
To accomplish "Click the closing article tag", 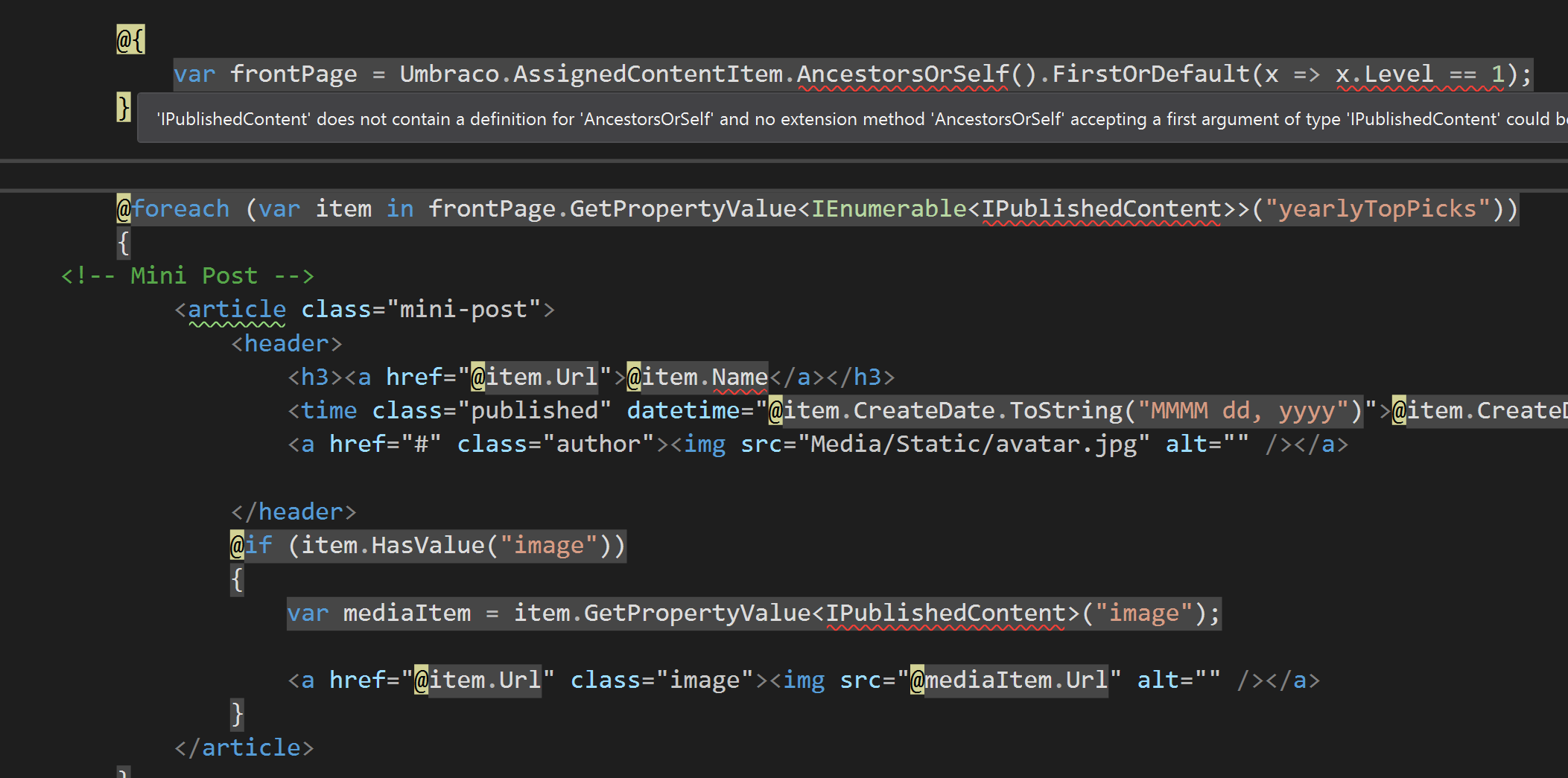I will click(244, 747).
